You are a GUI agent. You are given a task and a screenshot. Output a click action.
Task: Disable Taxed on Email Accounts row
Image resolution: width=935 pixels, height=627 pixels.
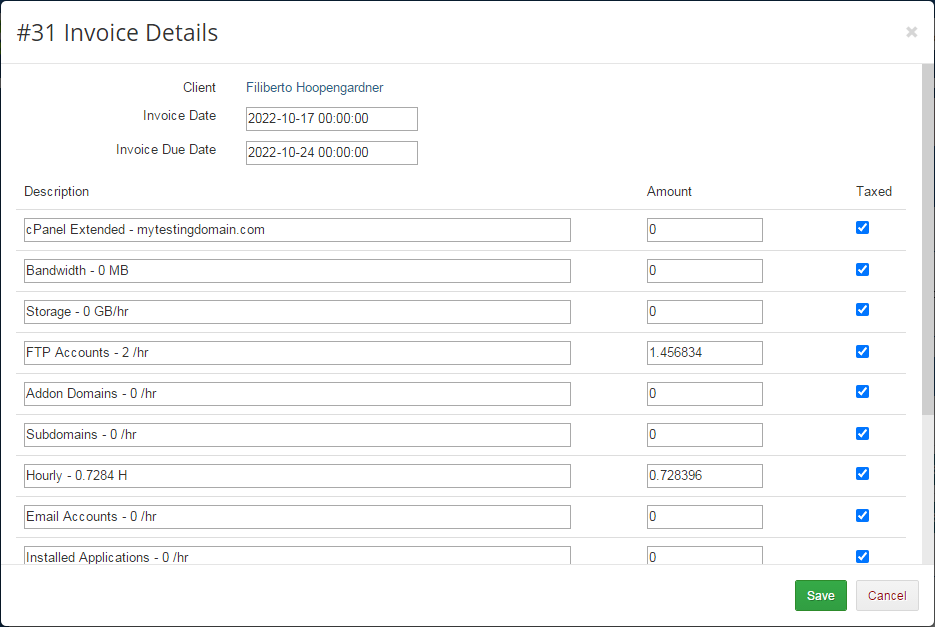click(x=862, y=515)
